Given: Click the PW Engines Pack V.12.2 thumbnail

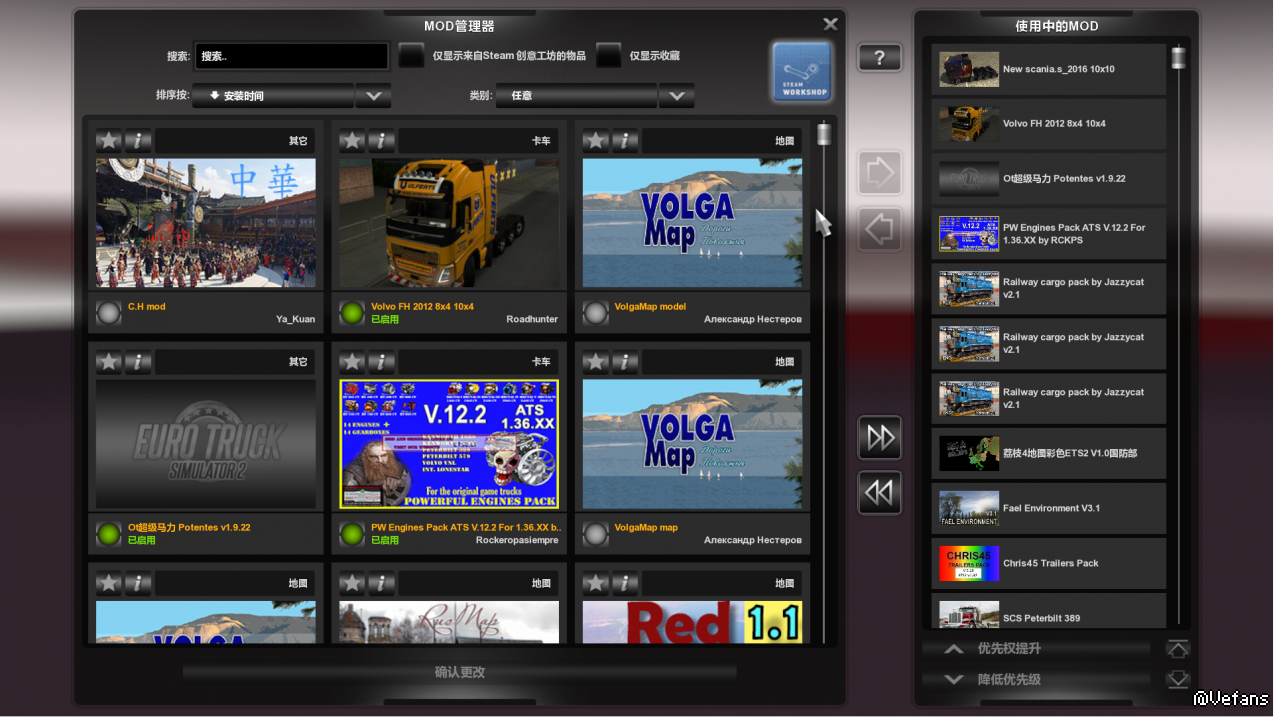Looking at the screenshot, I should tap(449, 444).
